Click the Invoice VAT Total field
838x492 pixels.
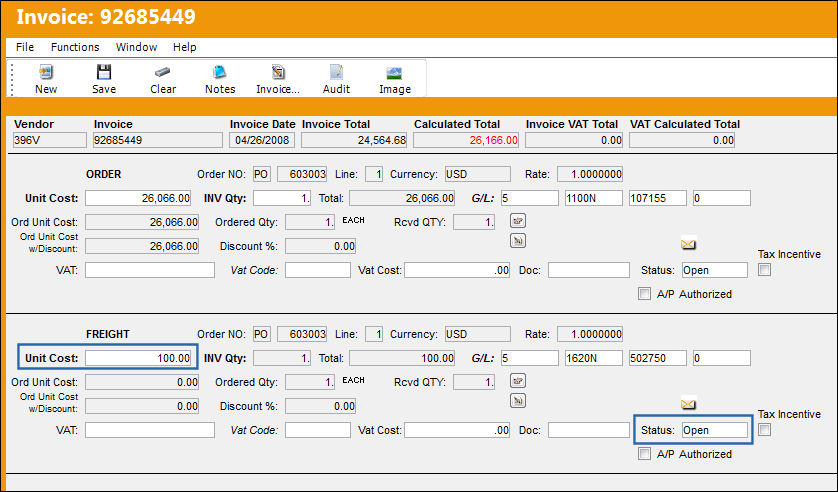(x=574, y=140)
